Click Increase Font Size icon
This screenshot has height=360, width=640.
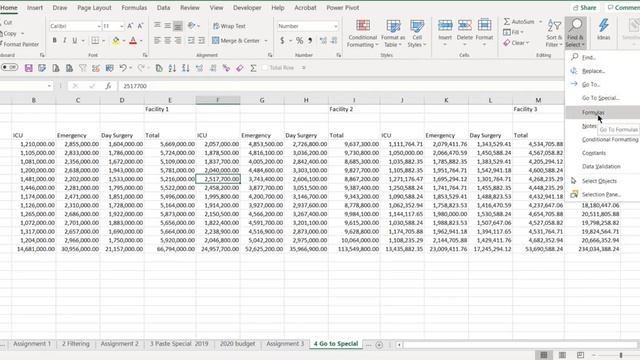[130, 26]
